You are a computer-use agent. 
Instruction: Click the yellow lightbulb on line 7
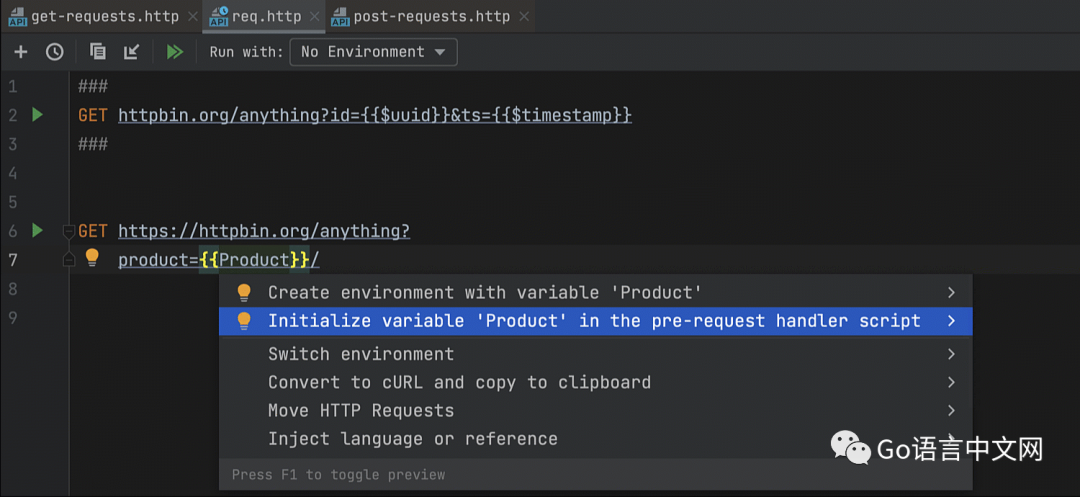(92, 258)
